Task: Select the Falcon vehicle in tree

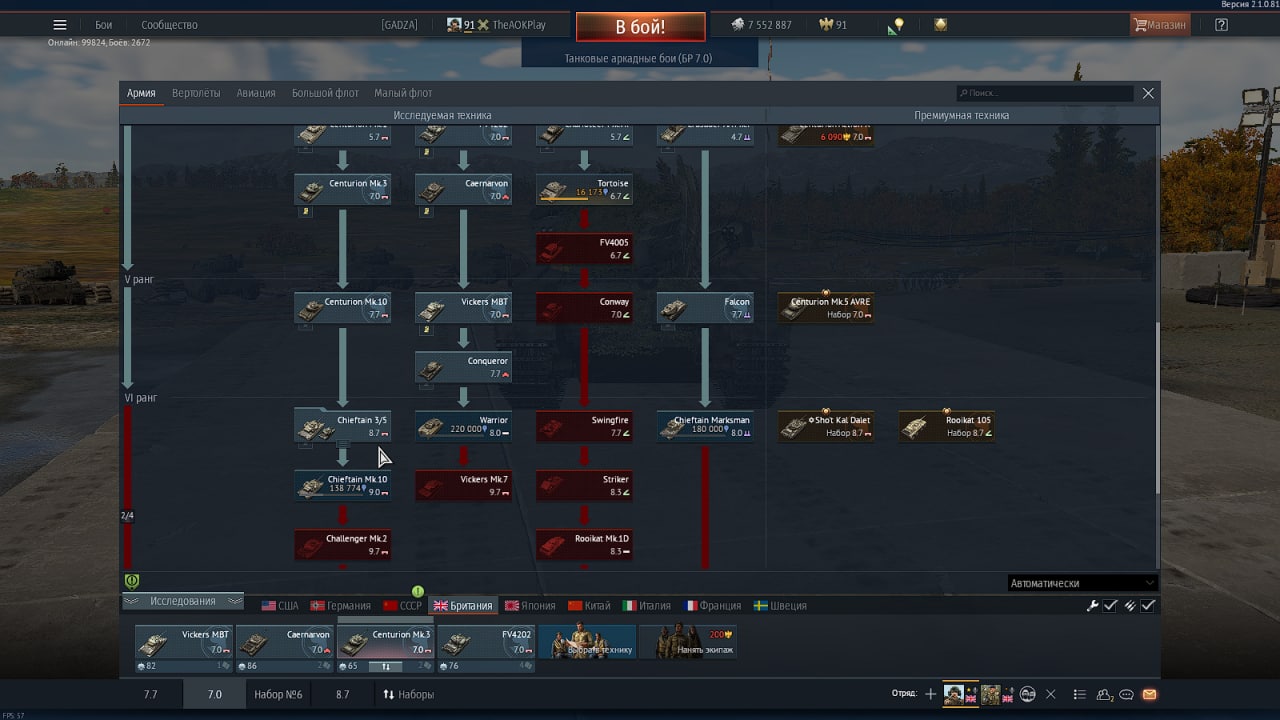Action: pyautogui.click(x=705, y=308)
